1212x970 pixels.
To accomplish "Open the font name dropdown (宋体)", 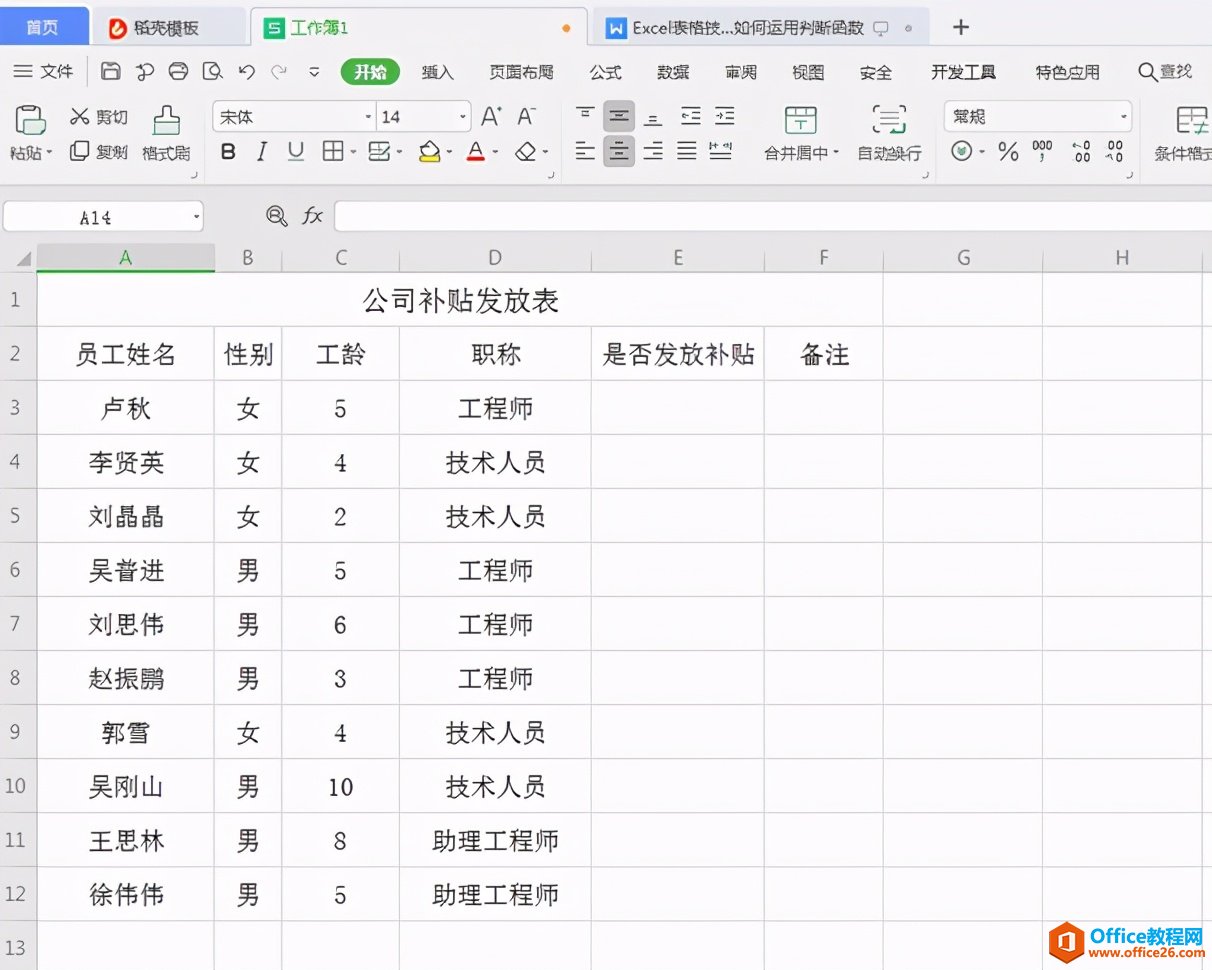I will click(367, 118).
